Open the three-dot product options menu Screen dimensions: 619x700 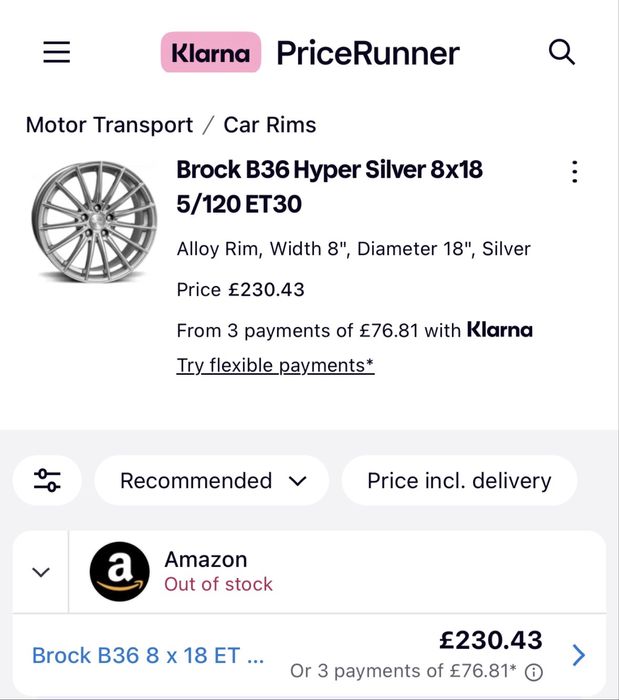pyautogui.click(x=574, y=171)
